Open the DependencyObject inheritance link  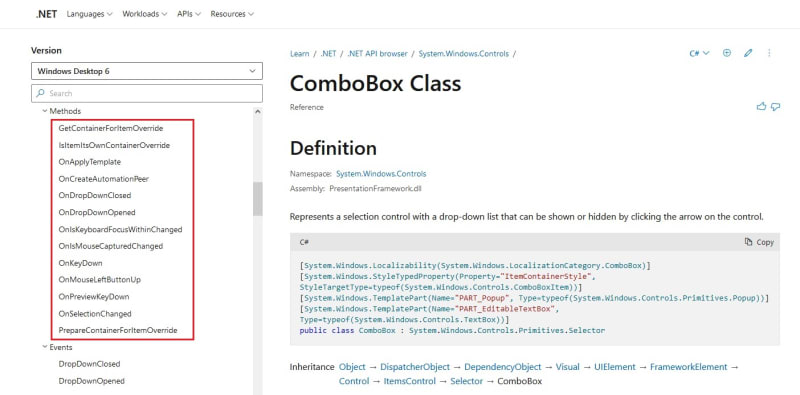[503, 367]
